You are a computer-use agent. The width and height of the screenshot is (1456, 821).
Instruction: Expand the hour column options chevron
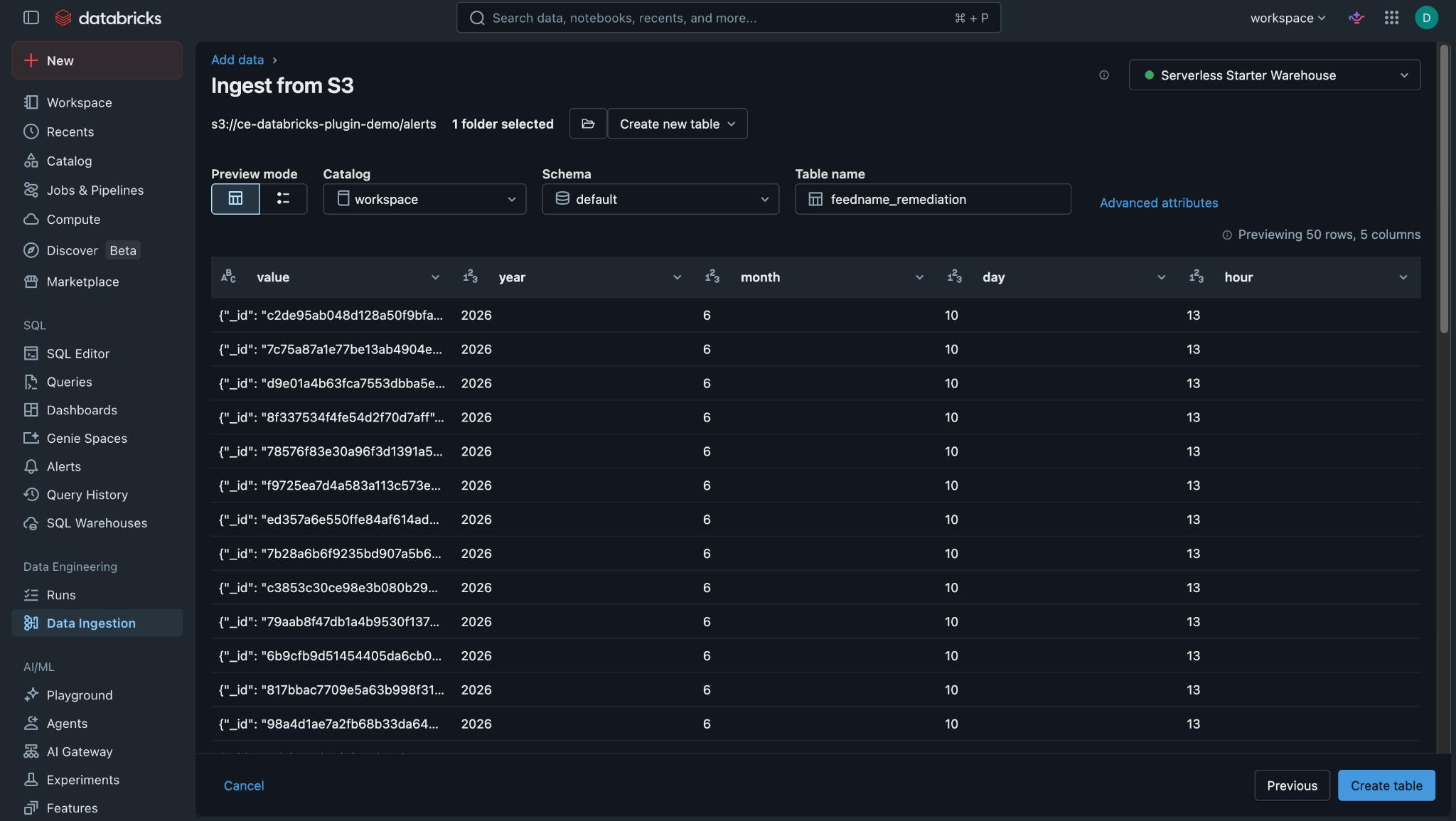[x=1403, y=277]
